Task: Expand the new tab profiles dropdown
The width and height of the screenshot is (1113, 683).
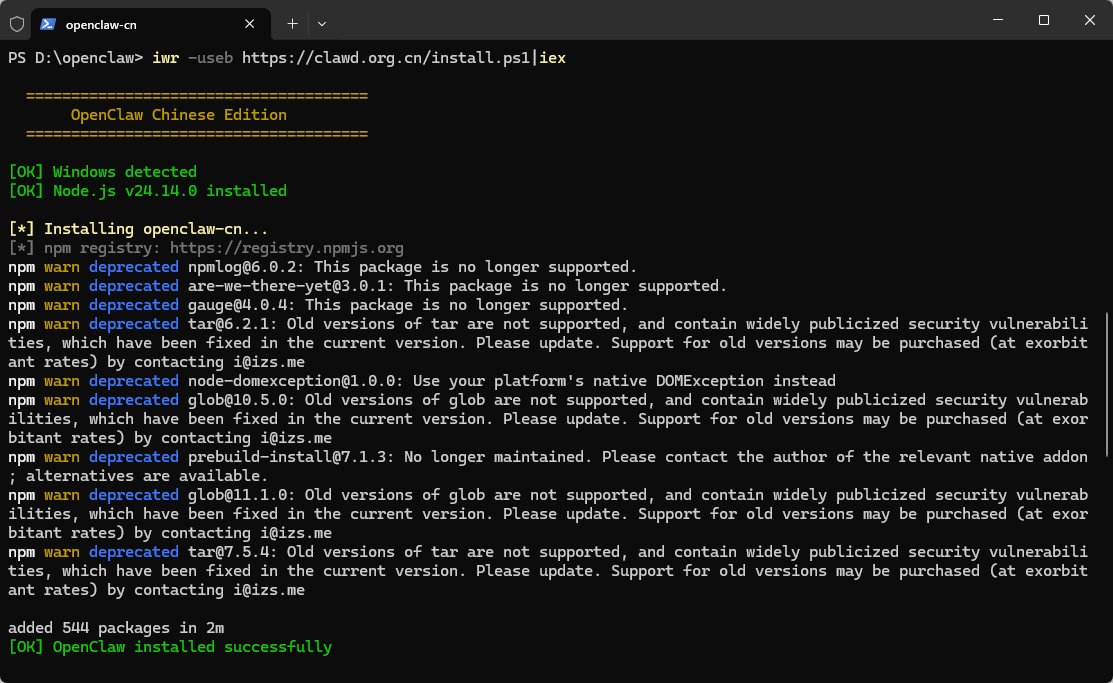Action: tap(322, 23)
